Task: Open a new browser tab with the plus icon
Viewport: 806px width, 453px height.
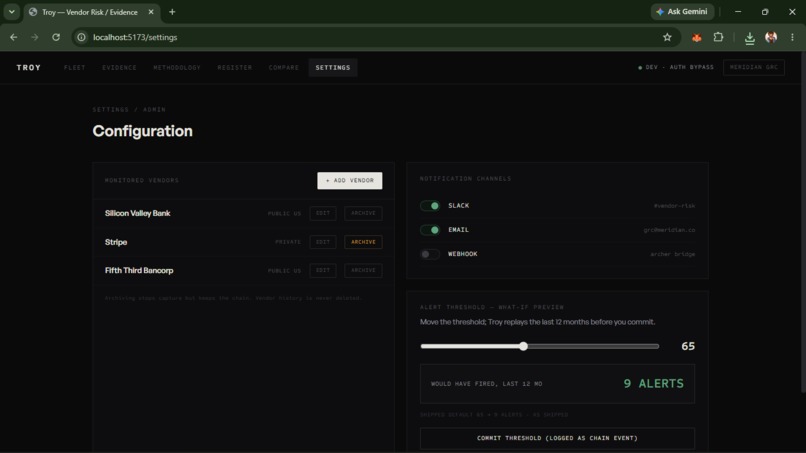Action: click(x=172, y=12)
